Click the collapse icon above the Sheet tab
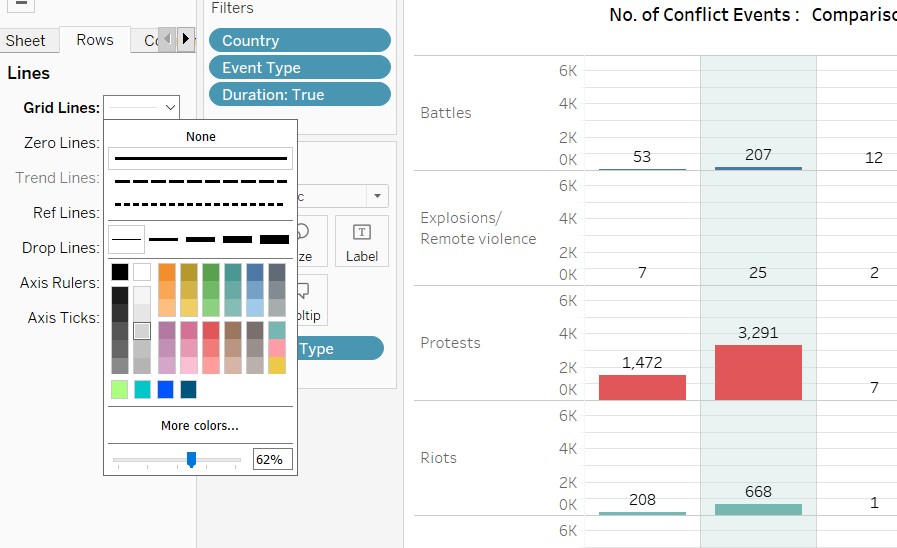Screen dimensions: 897x548 click(21, 4)
